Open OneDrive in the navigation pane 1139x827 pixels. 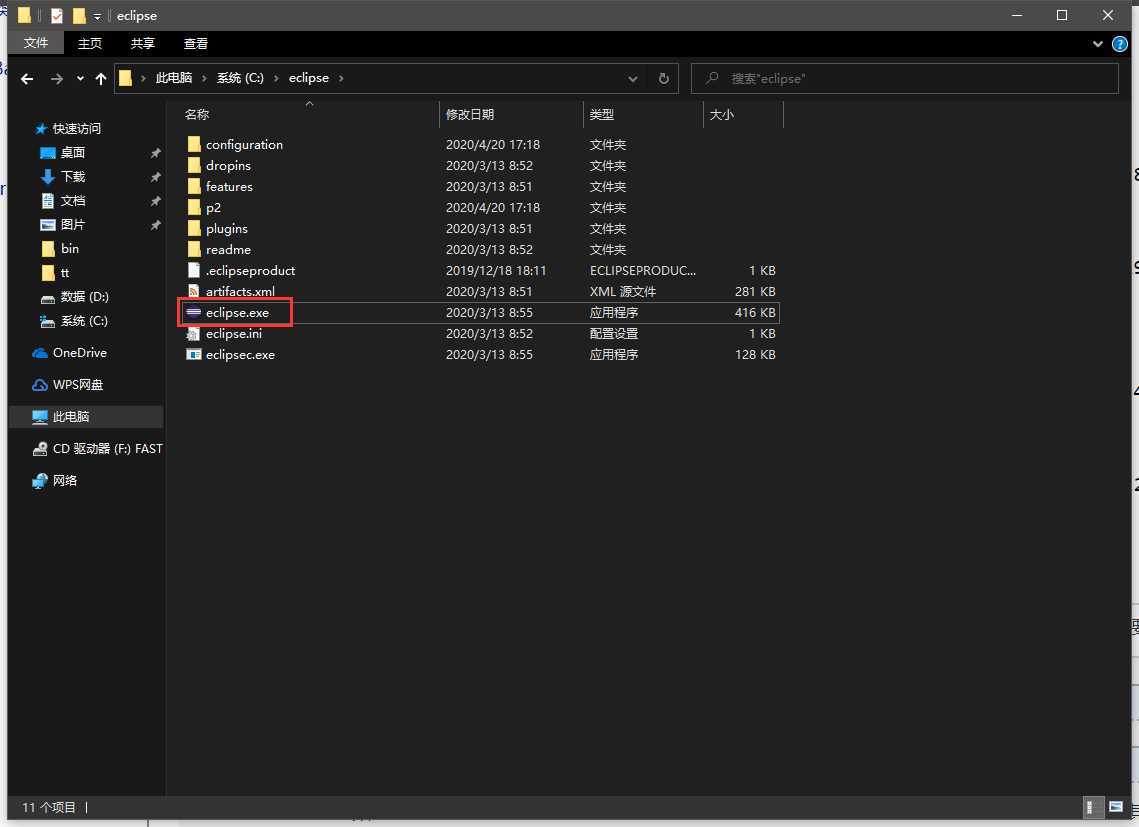pyautogui.click(x=70, y=352)
